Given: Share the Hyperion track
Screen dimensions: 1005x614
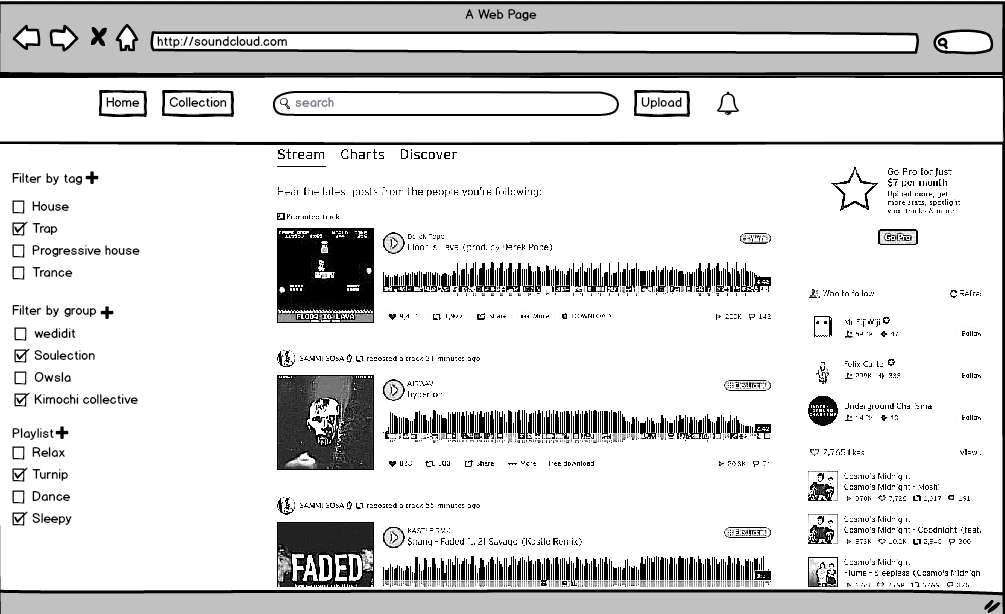Looking at the screenshot, I should pos(479,463).
